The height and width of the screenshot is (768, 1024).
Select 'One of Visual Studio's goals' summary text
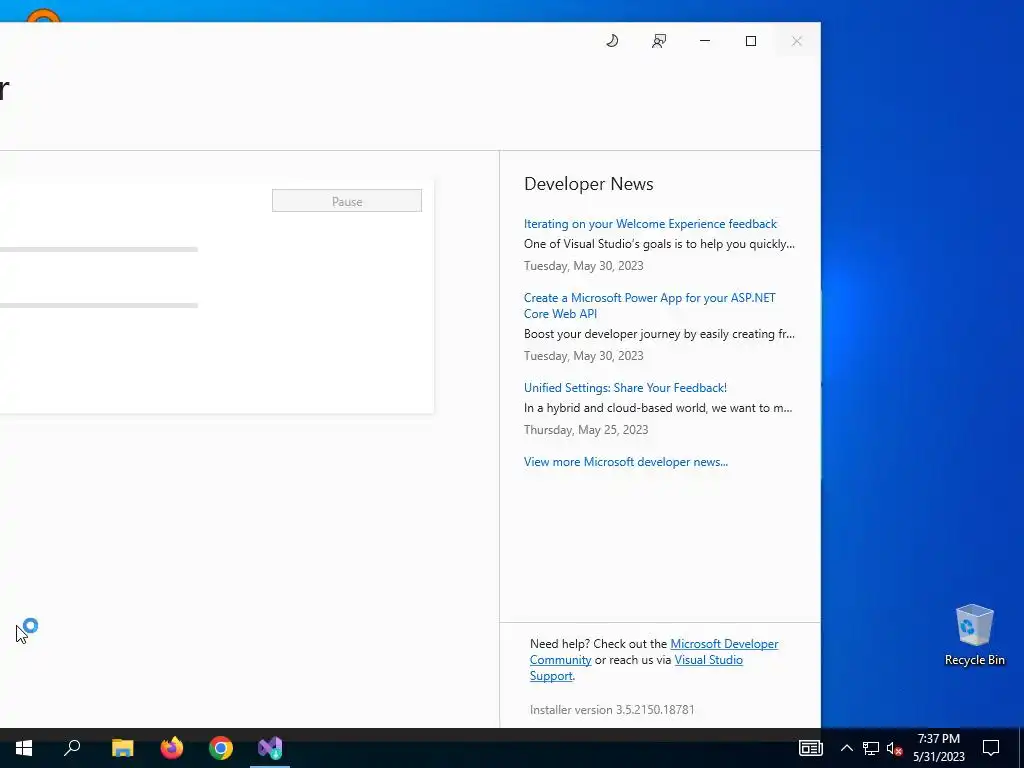point(659,244)
